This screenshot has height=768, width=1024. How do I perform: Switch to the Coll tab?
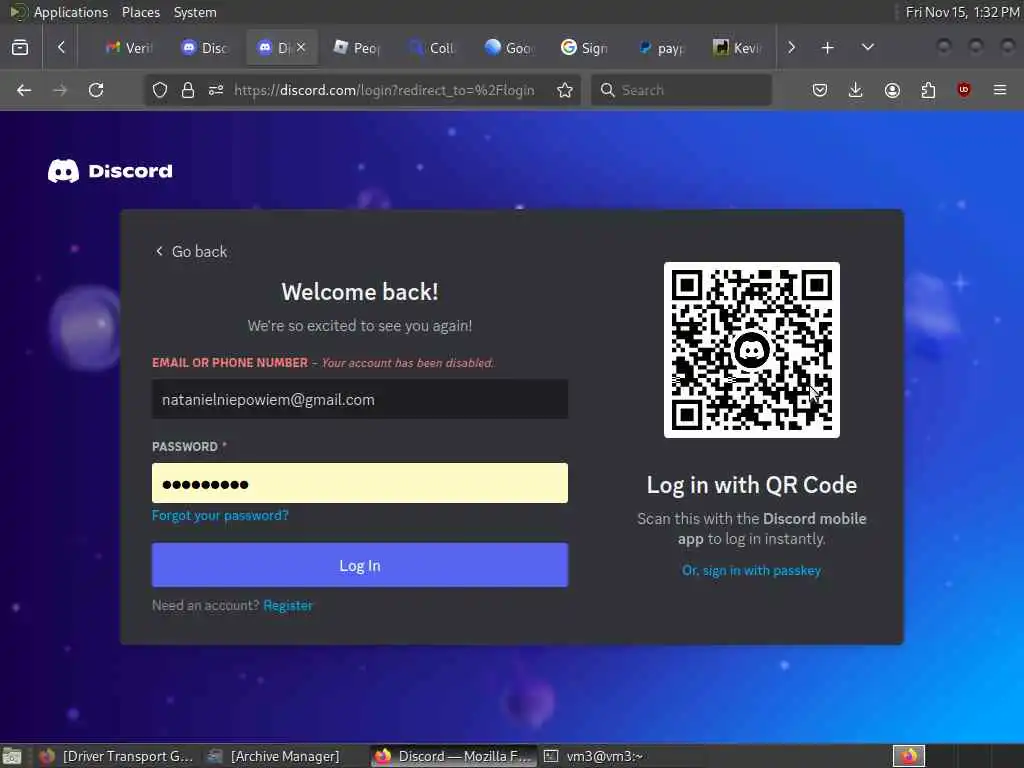click(x=432, y=48)
